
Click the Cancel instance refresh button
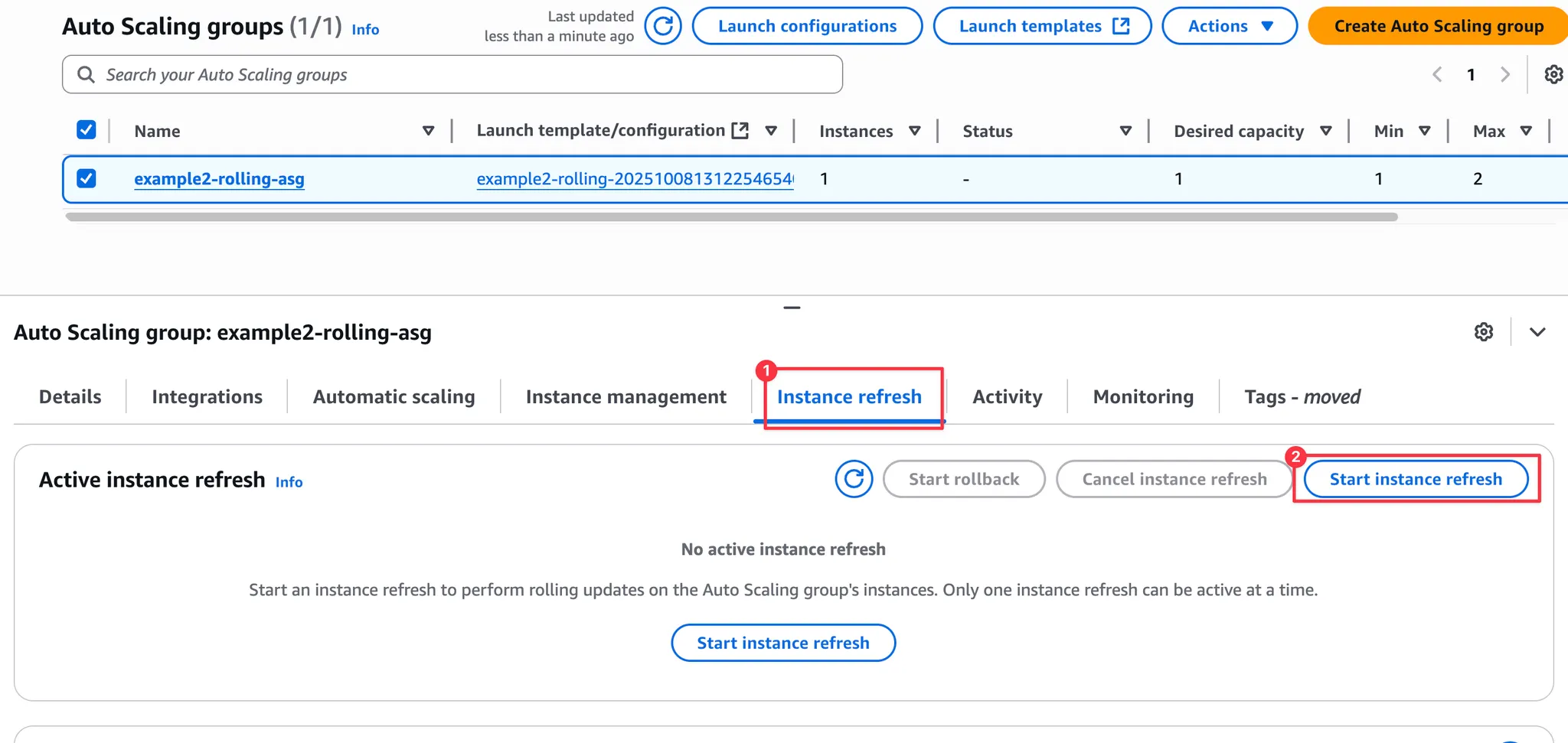(x=1174, y=479)
